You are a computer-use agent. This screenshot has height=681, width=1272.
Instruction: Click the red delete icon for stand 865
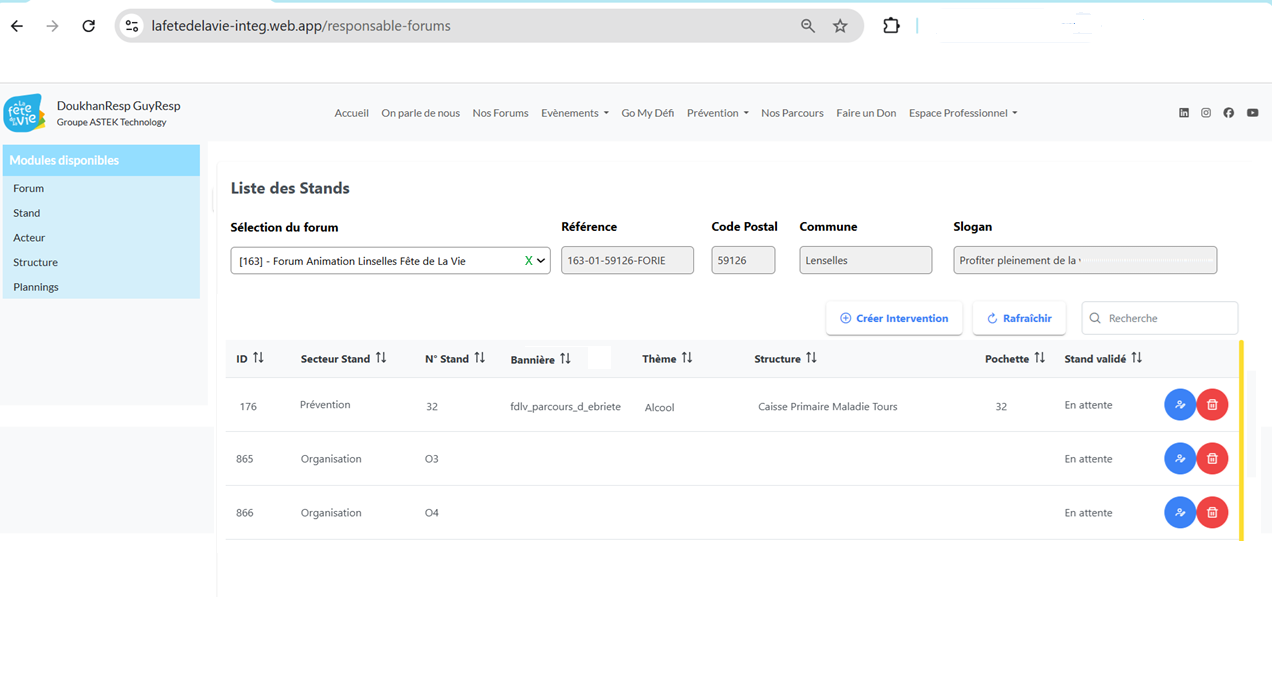click(1212, 459)
